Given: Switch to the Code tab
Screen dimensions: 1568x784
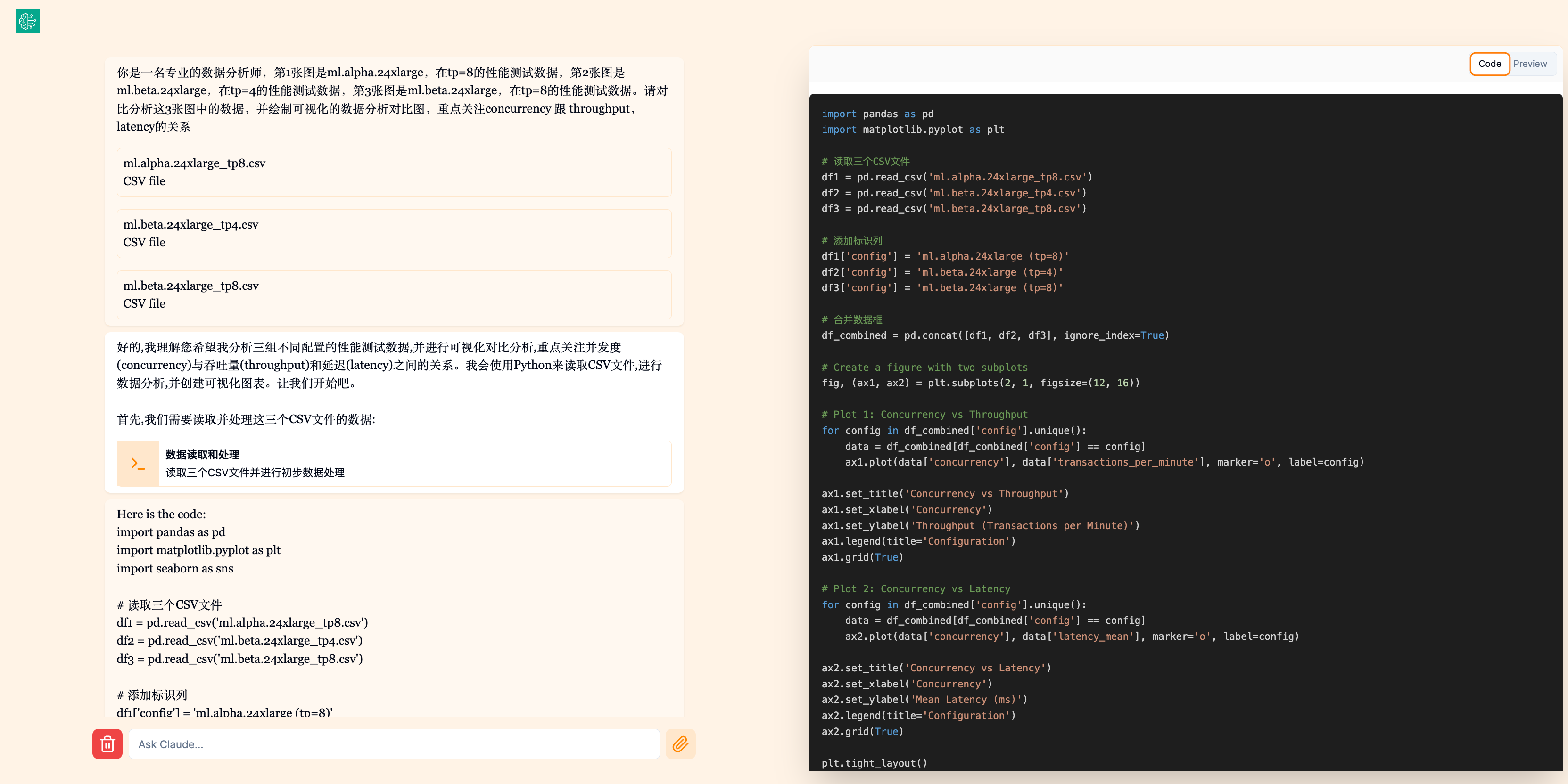Looking at the screenshot, I should 1489,64.
